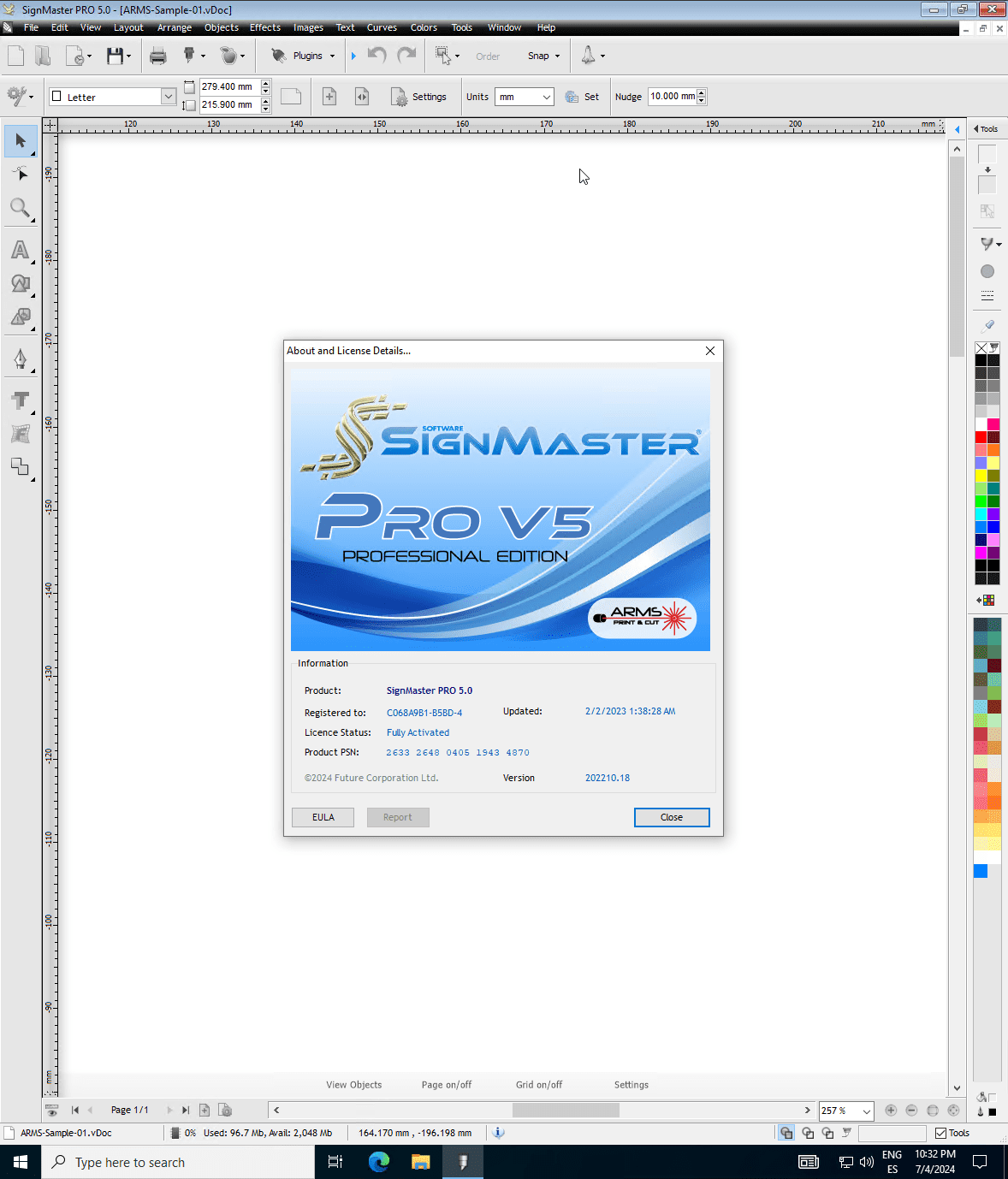
Task: Toggle the Tools checkbox in status bar
Action: 941,1133
